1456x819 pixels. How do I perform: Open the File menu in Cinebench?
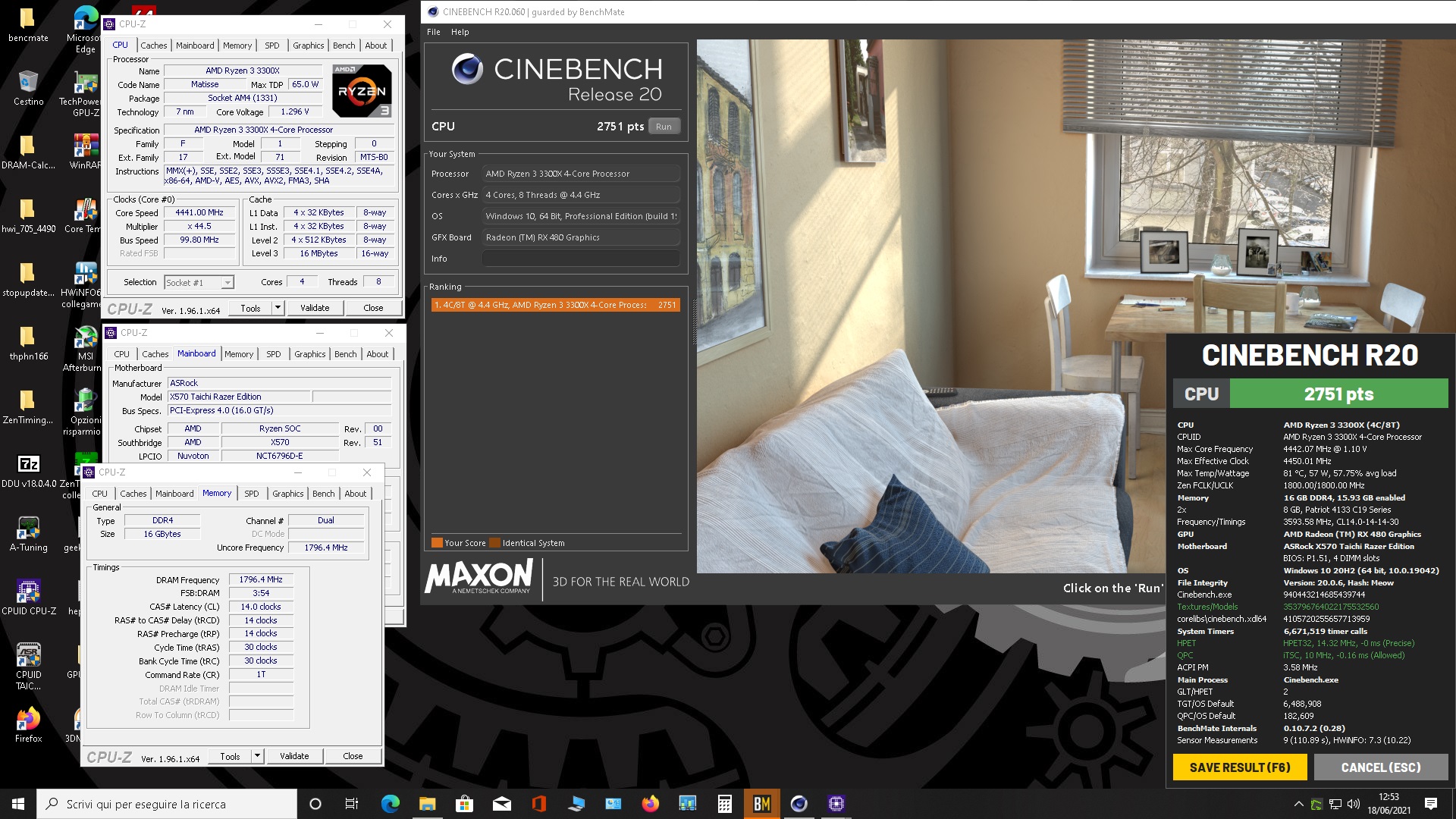pyautogui.click(x=433, y=32)
